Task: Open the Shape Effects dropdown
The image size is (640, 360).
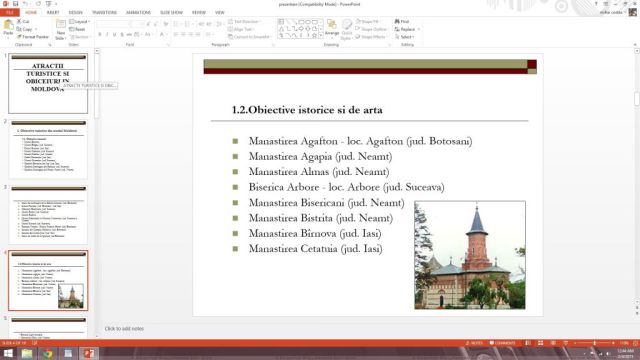Action: (x=371, y=37)
